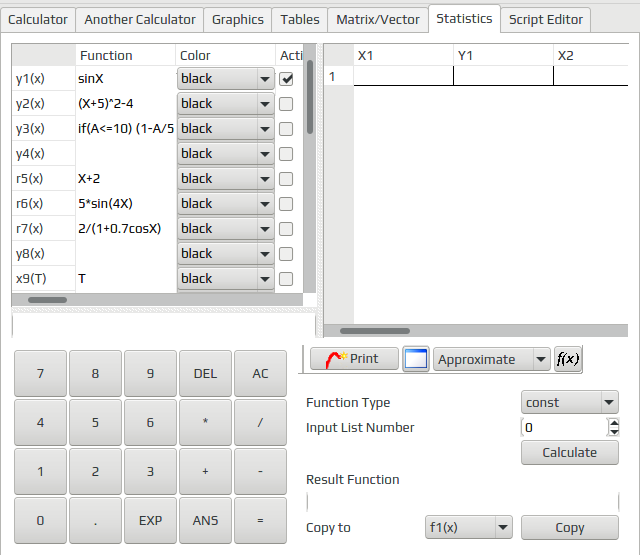This screenshot has width=640, height=555.
Task: Click the DEL key
Action: [x=205, y=373]
